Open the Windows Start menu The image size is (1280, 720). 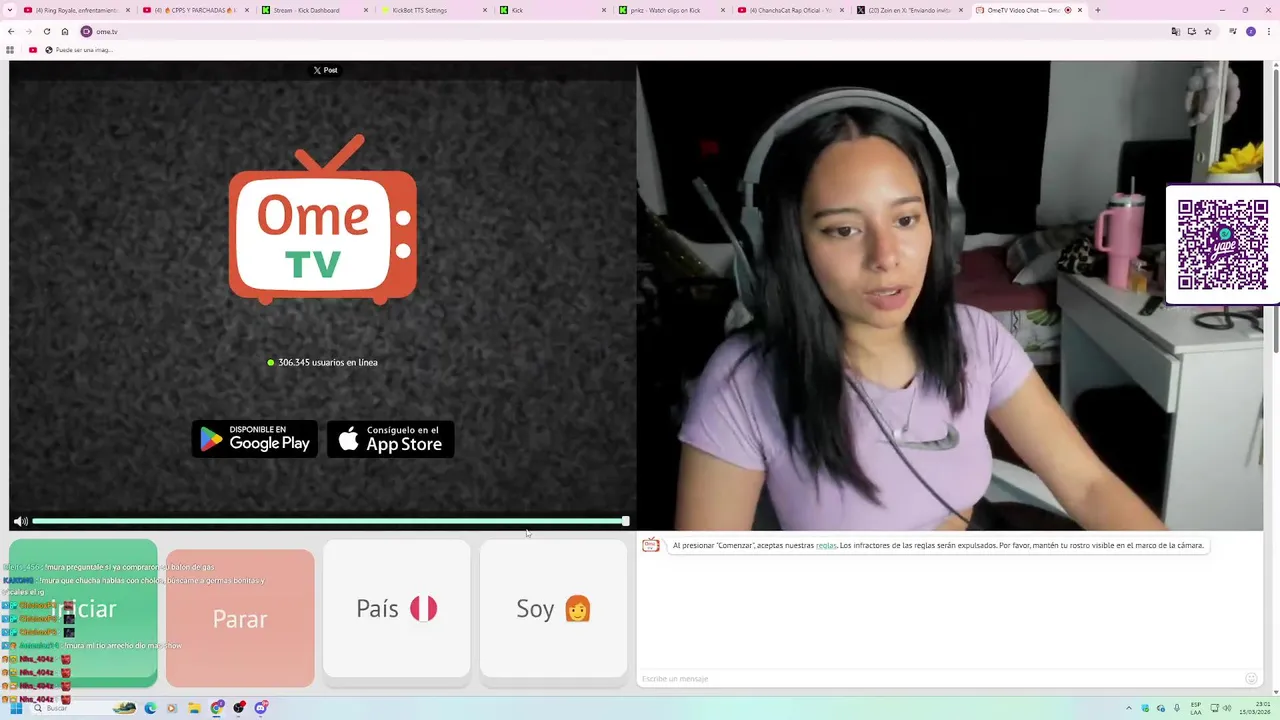pyautogui.click(x=16, y=708)
